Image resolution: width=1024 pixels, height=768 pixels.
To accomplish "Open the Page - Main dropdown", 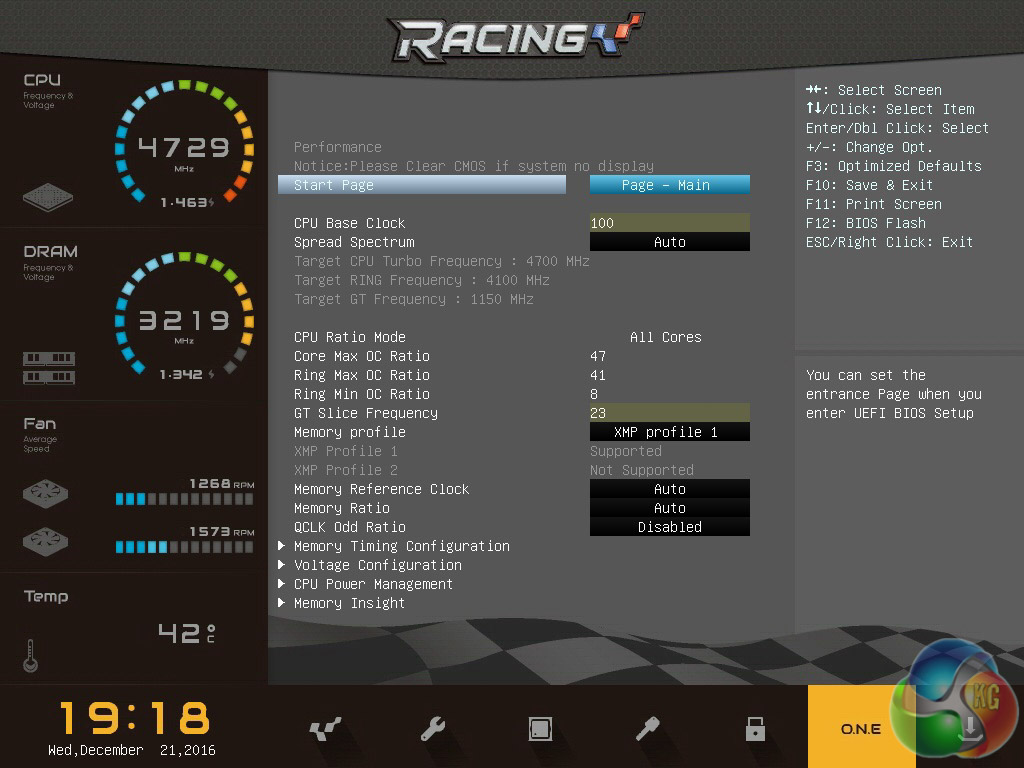I will 669,185.
